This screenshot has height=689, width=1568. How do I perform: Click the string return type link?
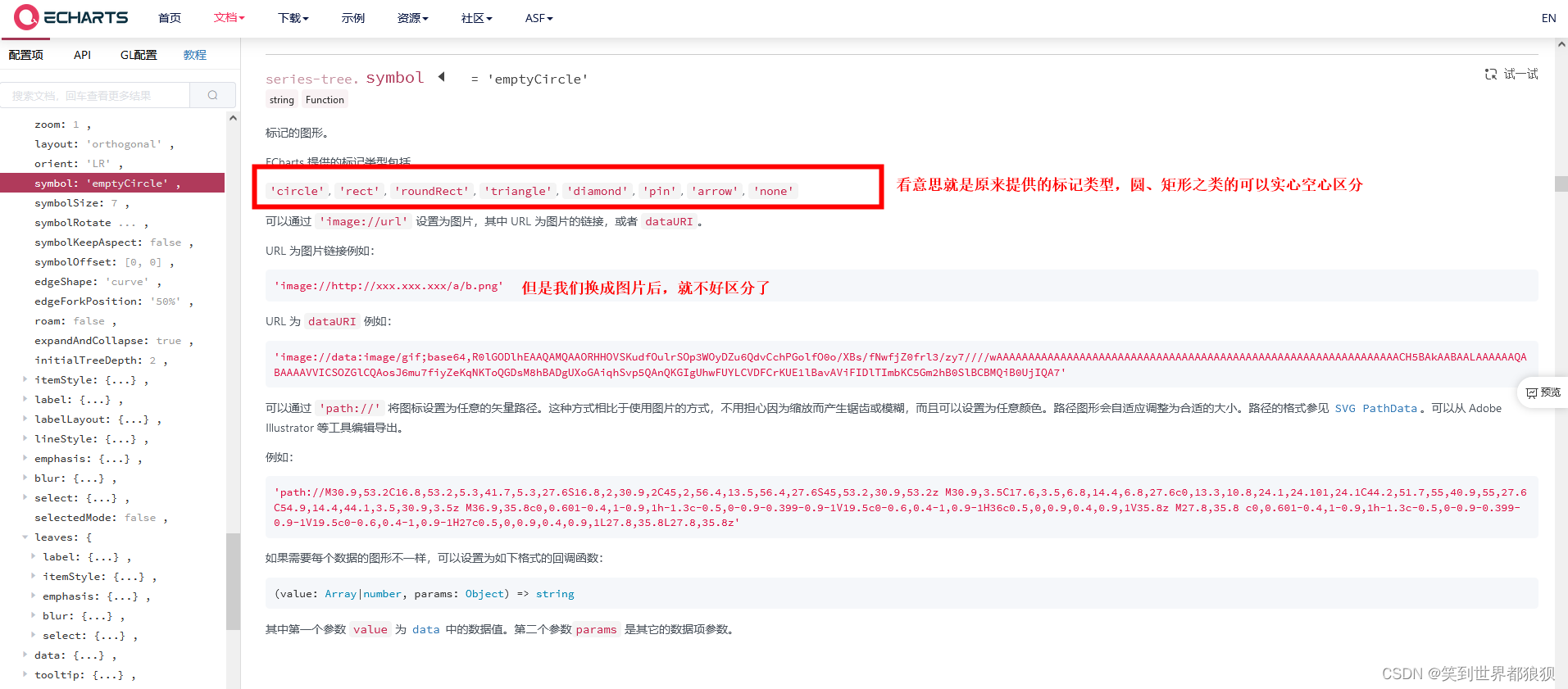point(555,594)
